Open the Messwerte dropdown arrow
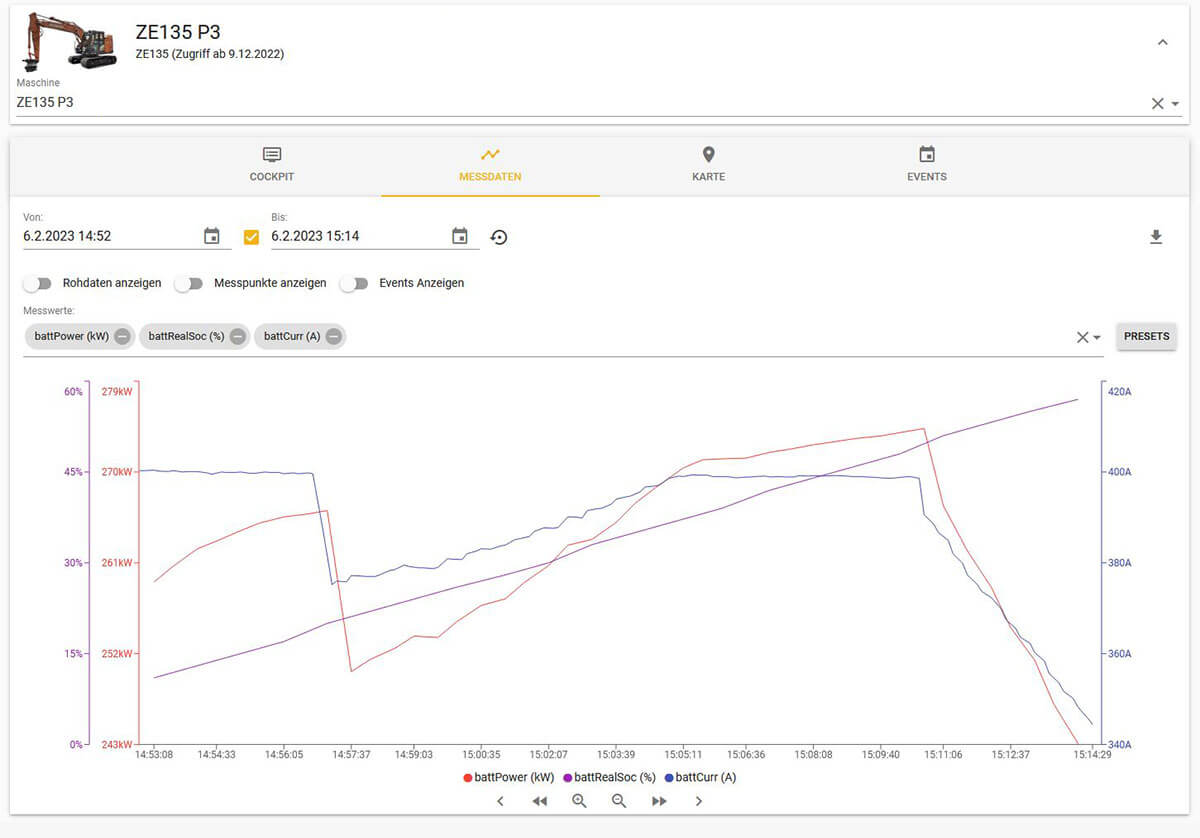This screenshot has width=1200, height=838. 1097,338
